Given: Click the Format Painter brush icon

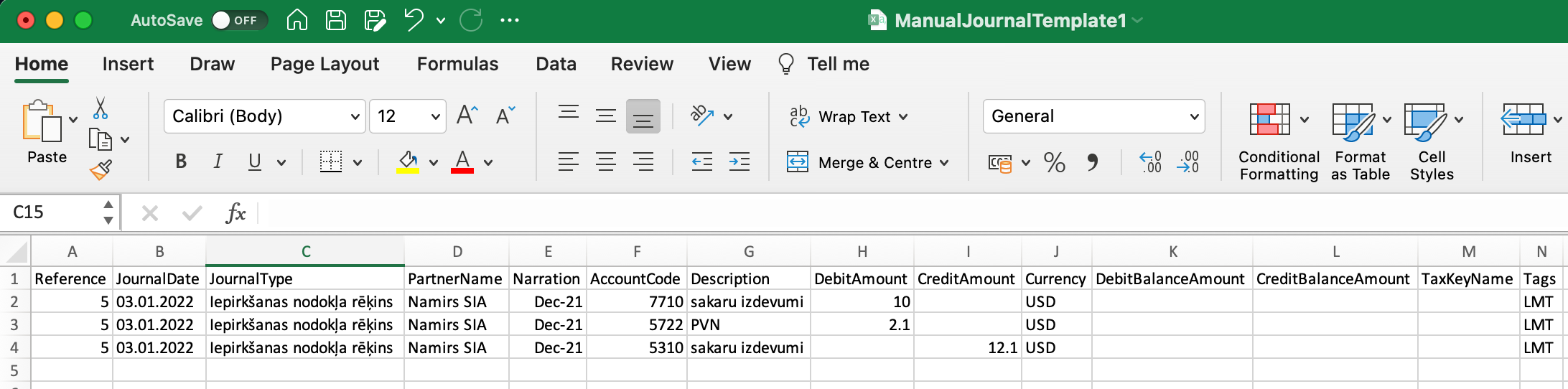Looking at the screenshot, I should pyautogui.click(x=101, y=170).
